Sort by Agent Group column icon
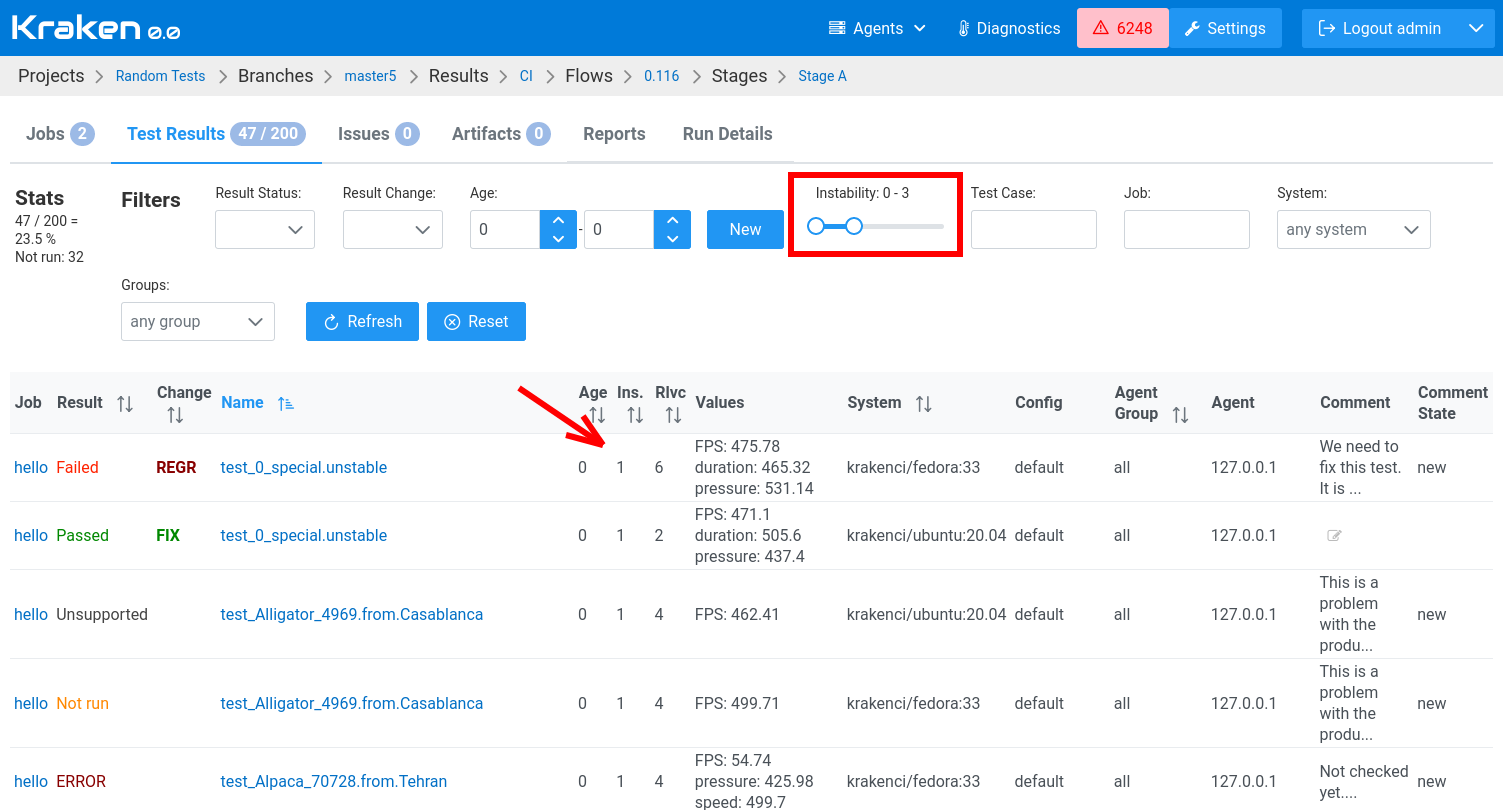Viewport: 1503px width, 810px height. click(1181, 414)
